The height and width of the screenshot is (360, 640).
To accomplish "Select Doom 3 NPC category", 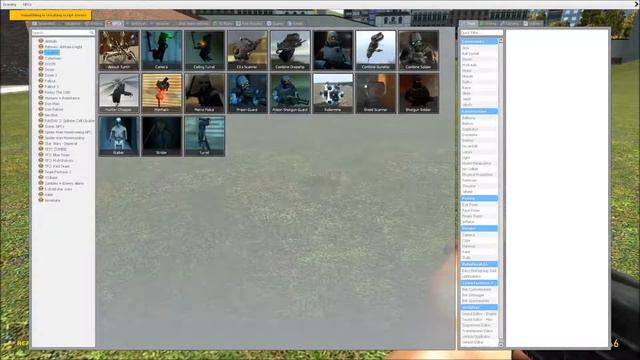I will point(51,75).
